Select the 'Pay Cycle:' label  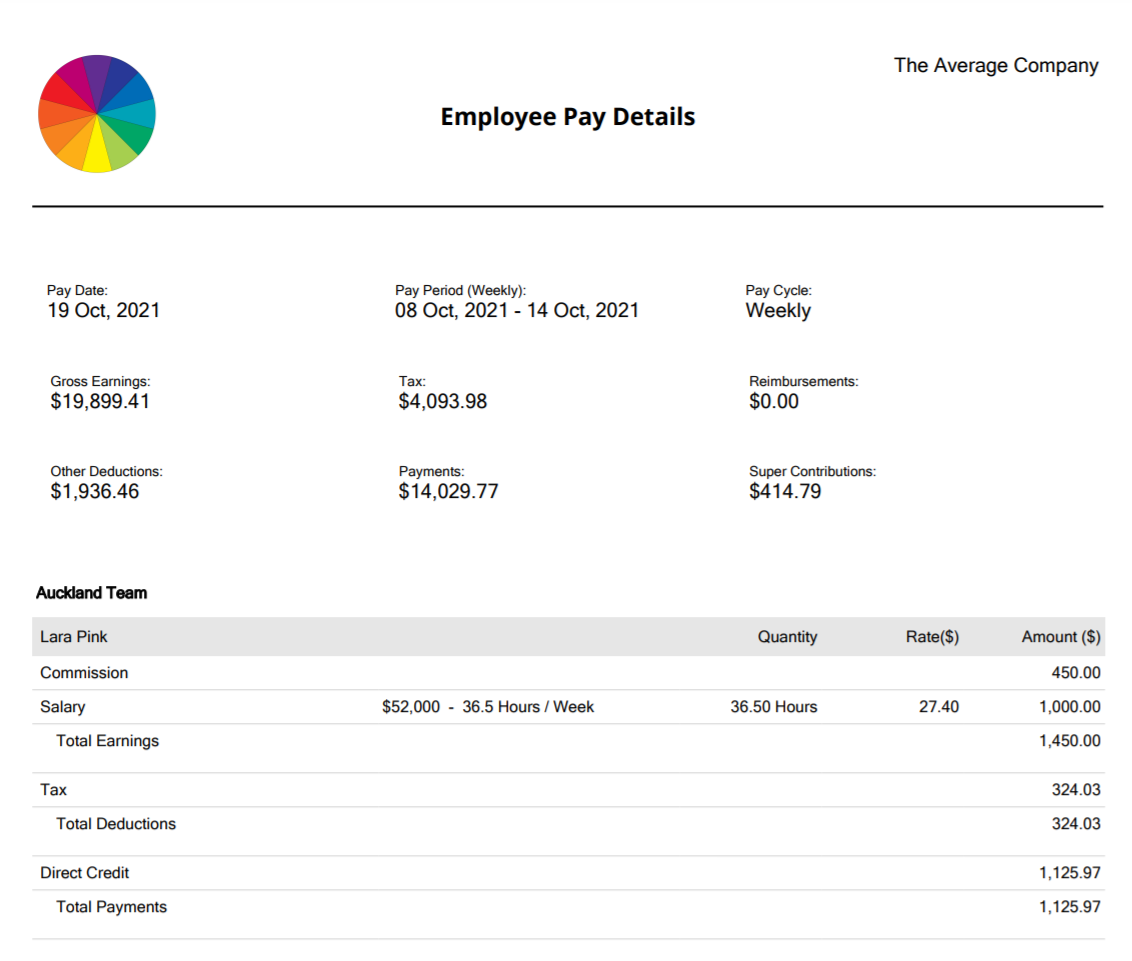[x=778, y=290]
